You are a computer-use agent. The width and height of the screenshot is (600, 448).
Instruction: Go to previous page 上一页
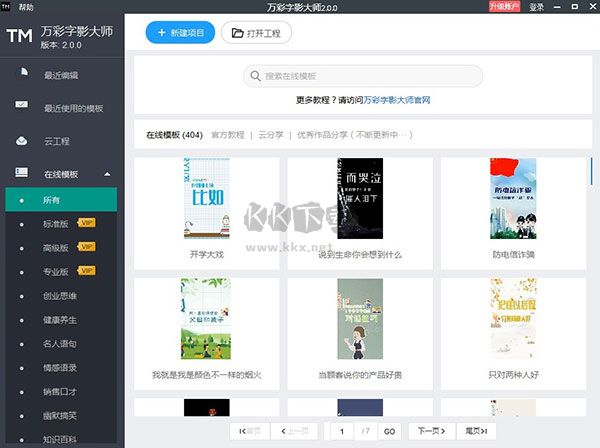[x=294, y=431]
